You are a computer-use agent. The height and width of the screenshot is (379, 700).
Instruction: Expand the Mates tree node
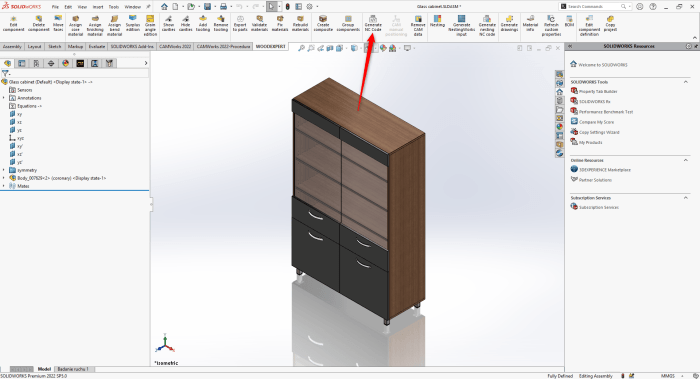click(x=4, y=186)
